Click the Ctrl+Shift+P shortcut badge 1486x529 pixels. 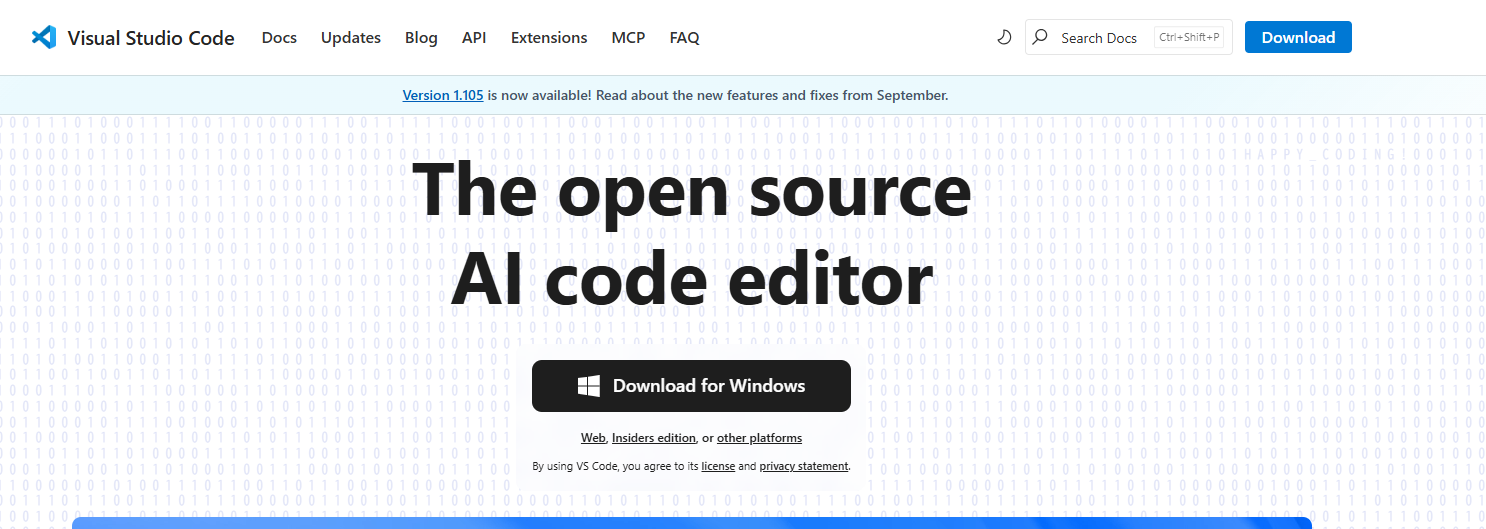point(1189,38)
